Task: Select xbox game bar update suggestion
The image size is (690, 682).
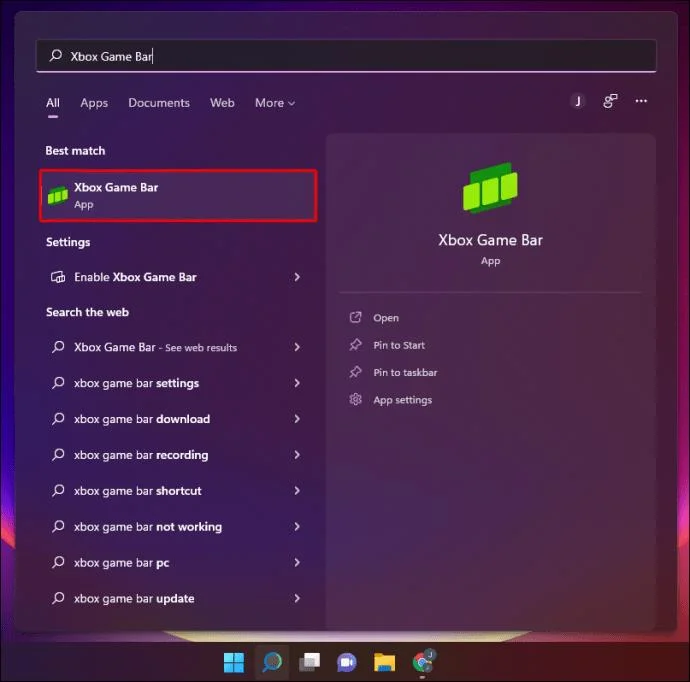Action: coord(176,598)
